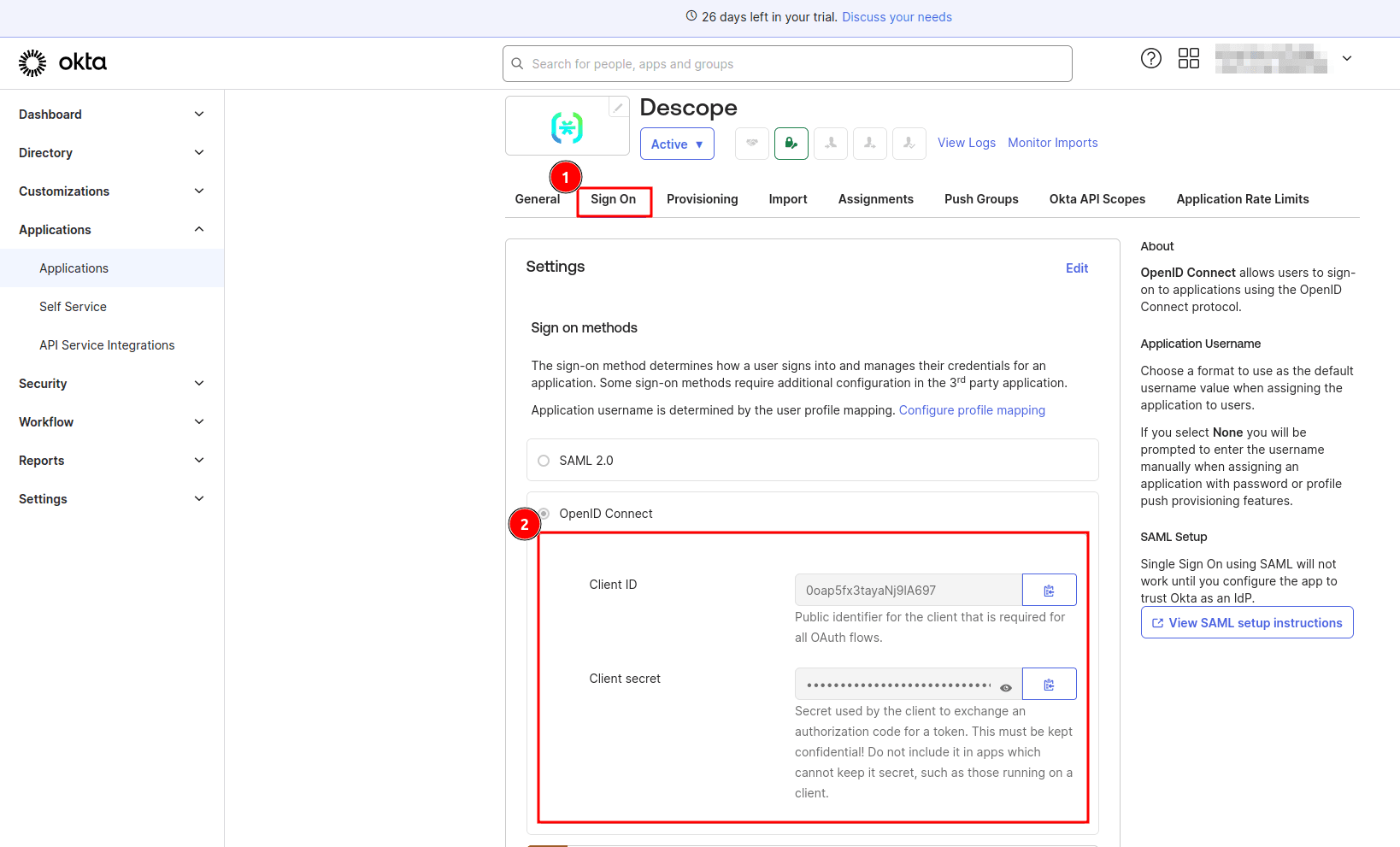Click the Configure profile mapping link
Screen dimensions: 1400x847
pyautogui.click(x=972, y=409)
